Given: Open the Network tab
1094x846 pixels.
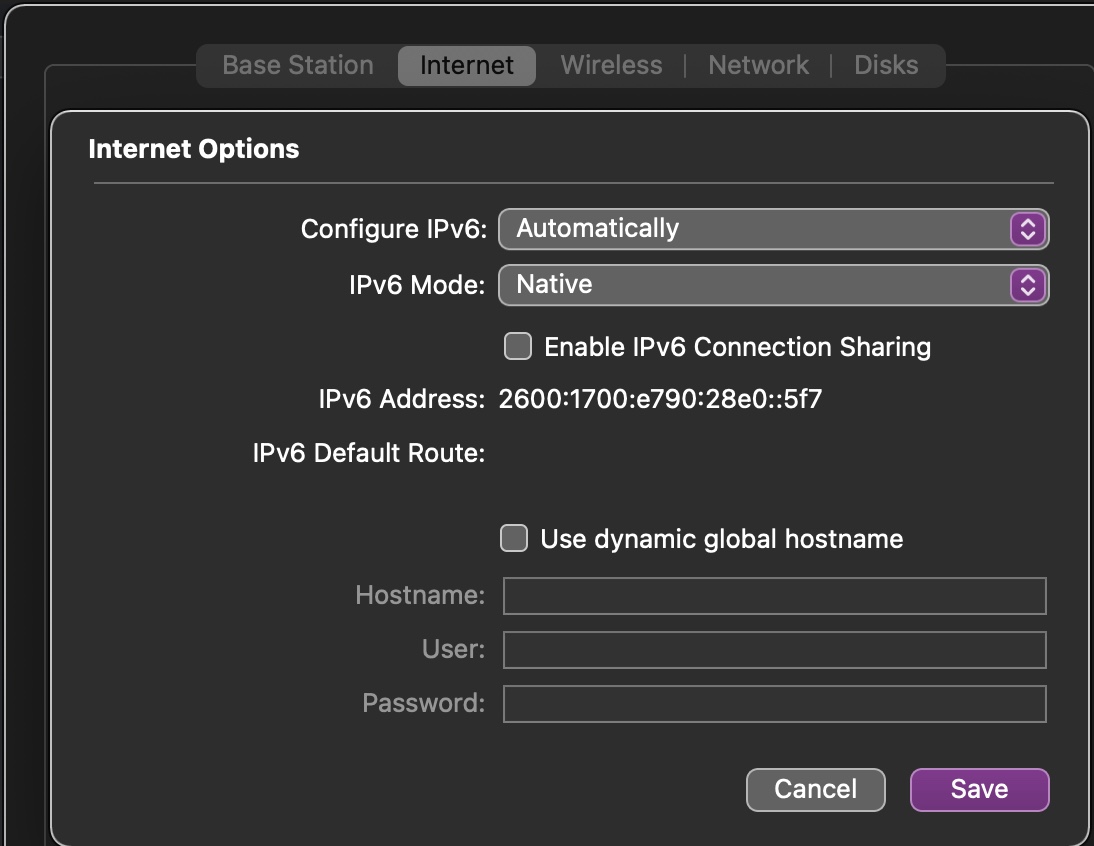Looking at the screenshot, I should tap(758, 65).
